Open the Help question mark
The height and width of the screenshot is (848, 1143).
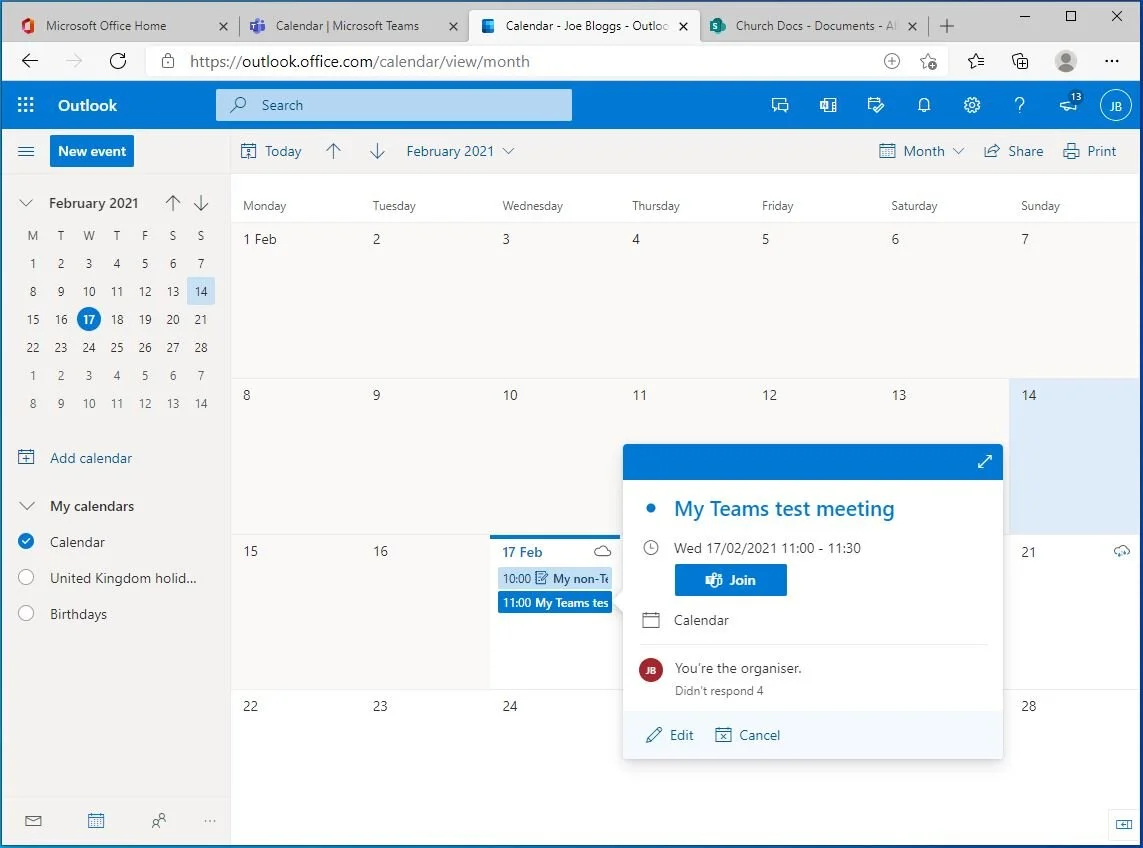(x=1020, y=105)
